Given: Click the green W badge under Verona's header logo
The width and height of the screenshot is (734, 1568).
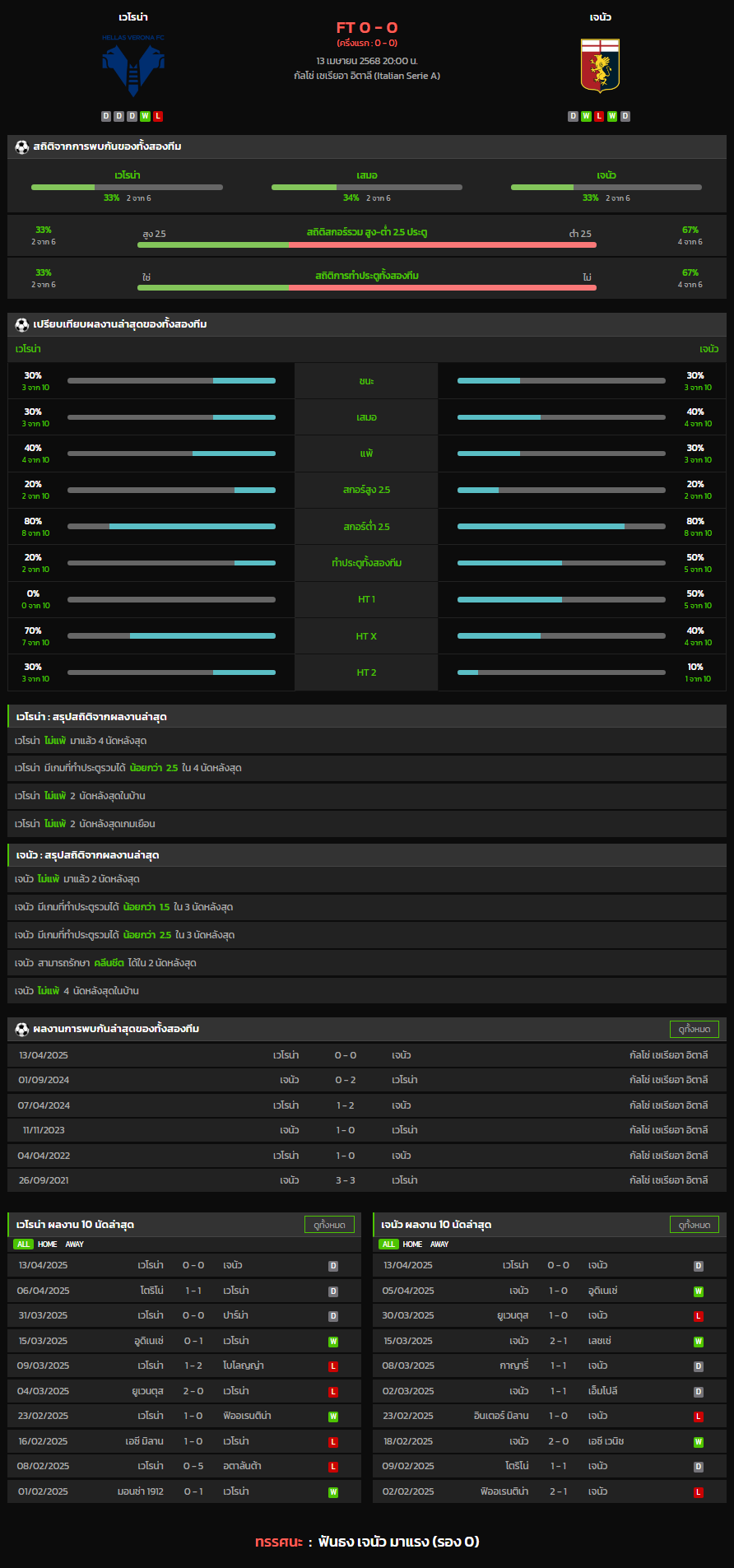Looking at the screenshot, I should click(x=145, y=116).
